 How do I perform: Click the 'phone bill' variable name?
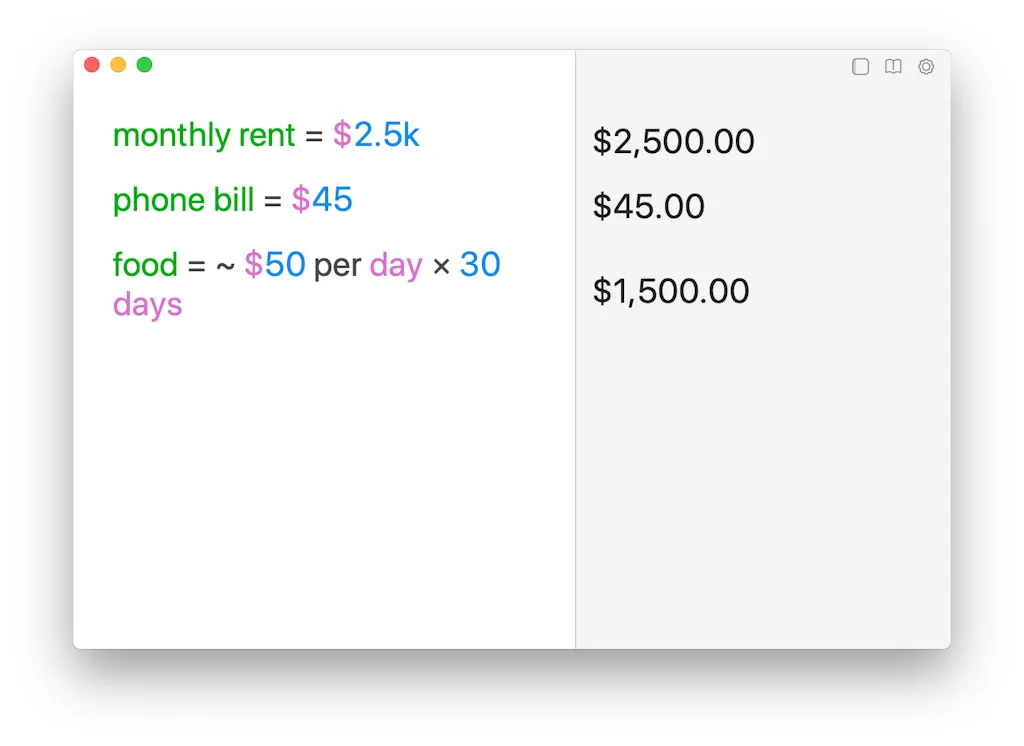pos(183,200)
